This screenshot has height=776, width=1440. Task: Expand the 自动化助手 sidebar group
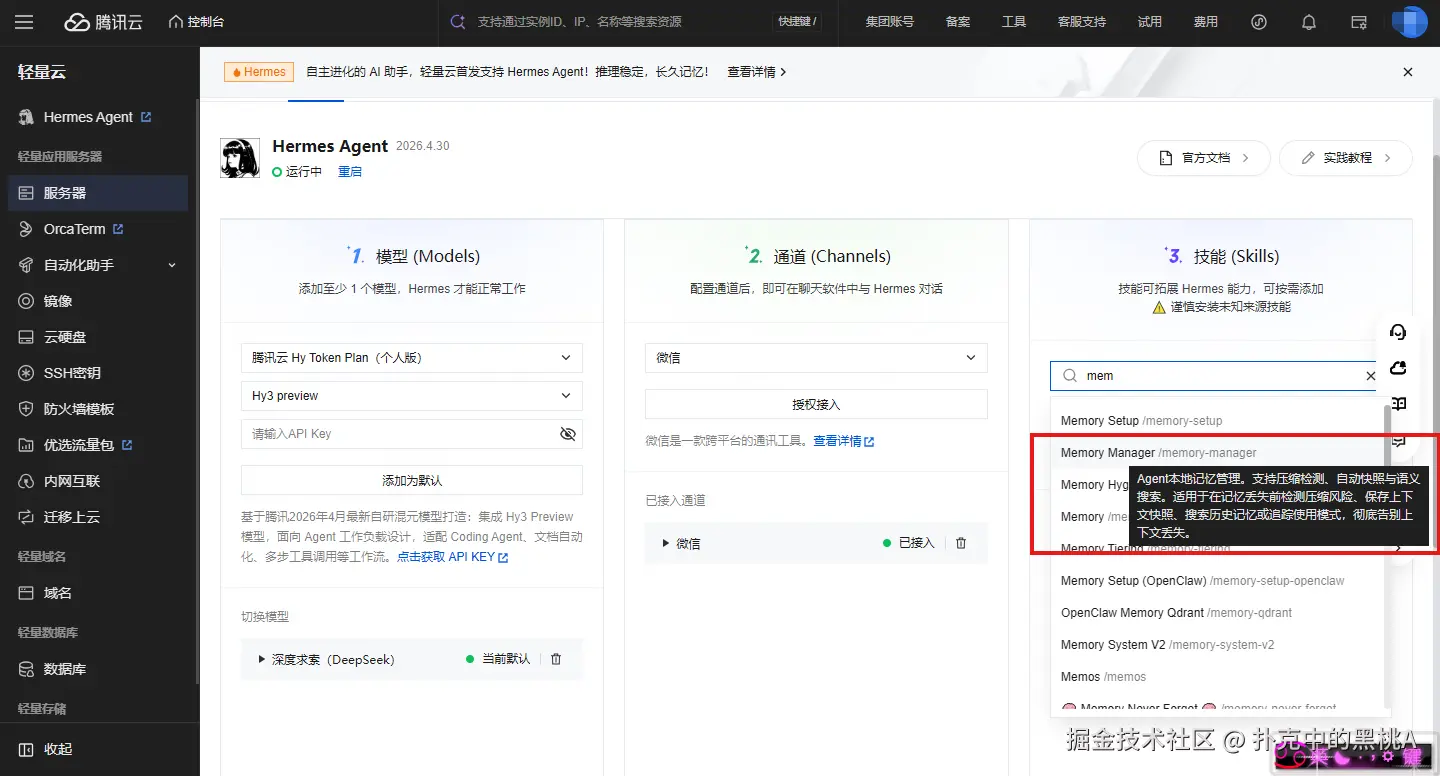coord(98,265)
